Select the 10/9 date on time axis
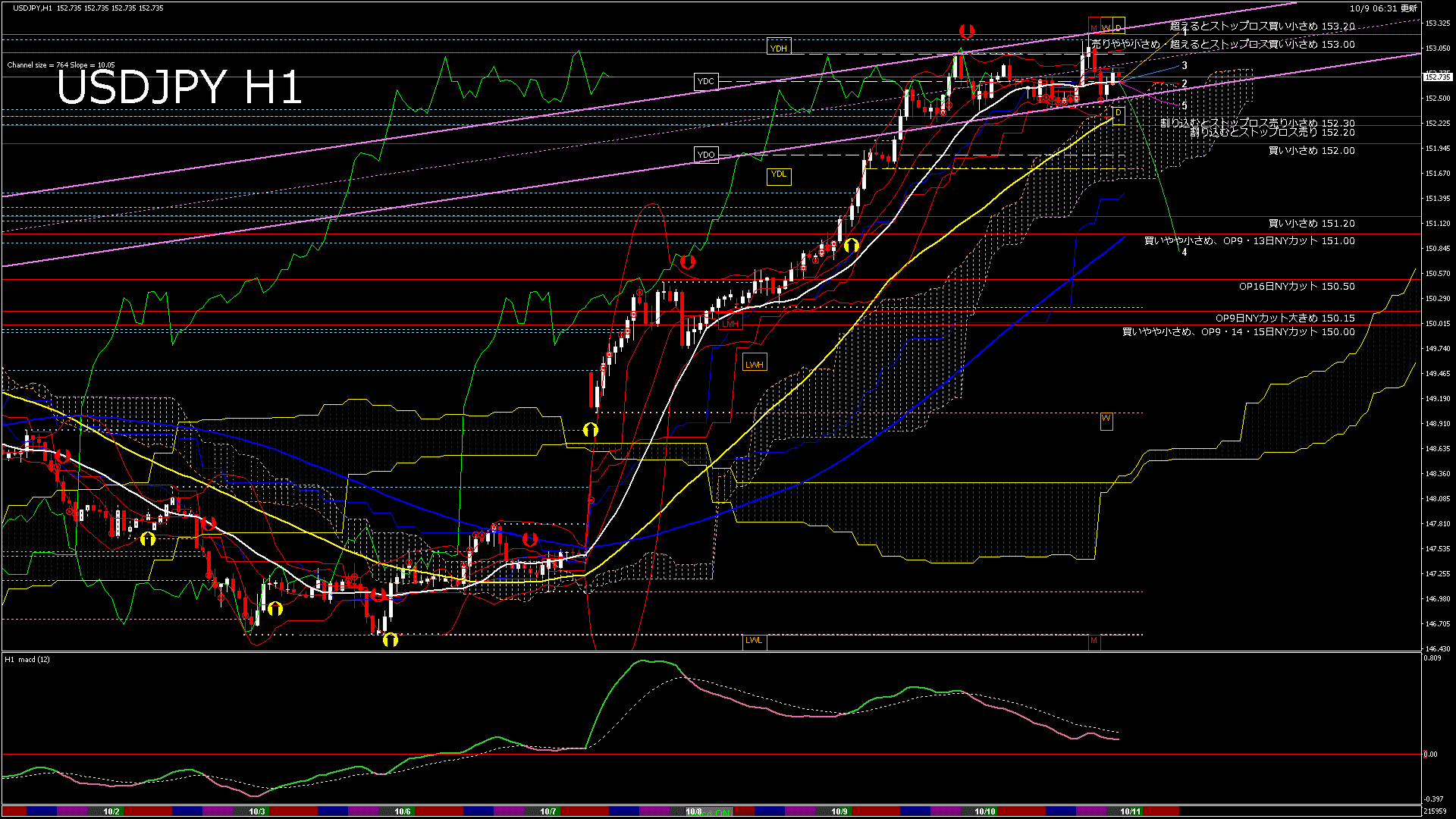This screenshot has width=1456, height=819. pos(839,811)
